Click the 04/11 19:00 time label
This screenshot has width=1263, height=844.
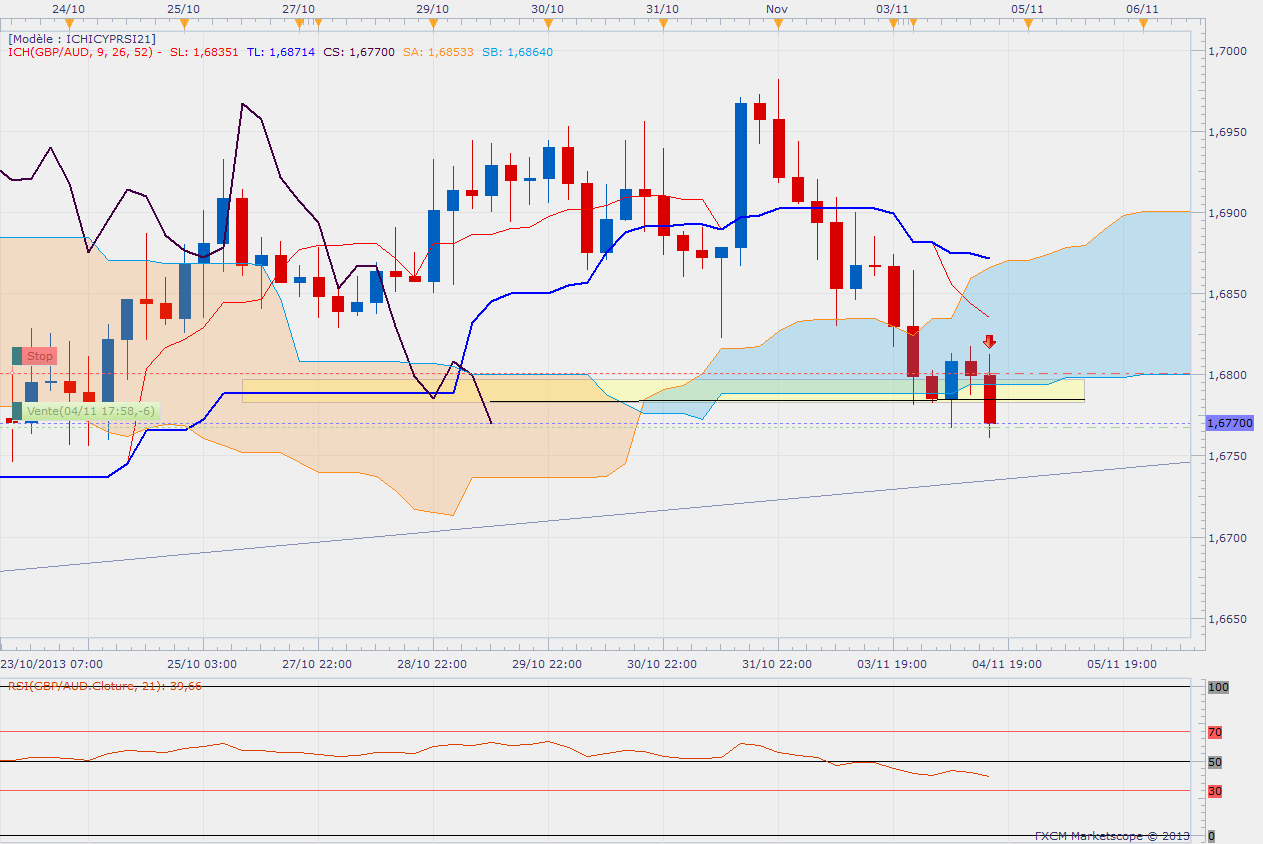pos(1007,663)
